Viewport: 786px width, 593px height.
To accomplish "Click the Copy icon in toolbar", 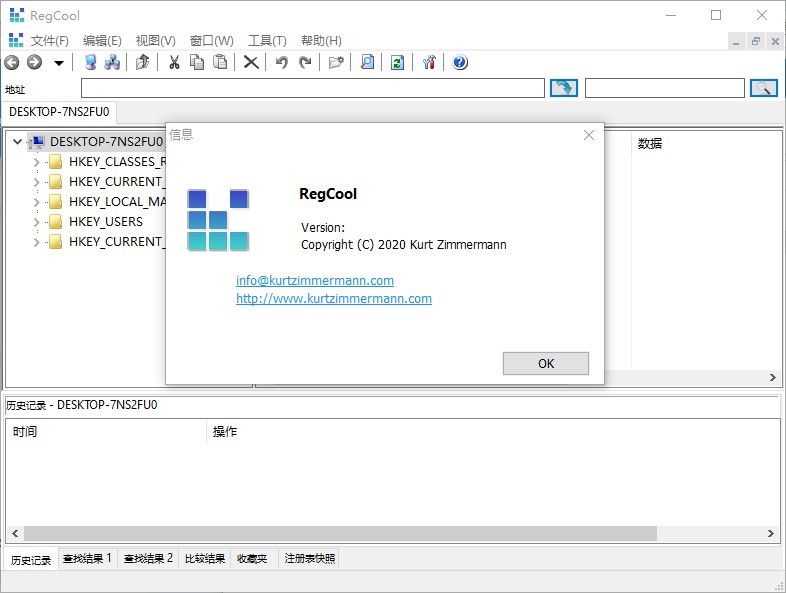I will (x=197, y=62).
